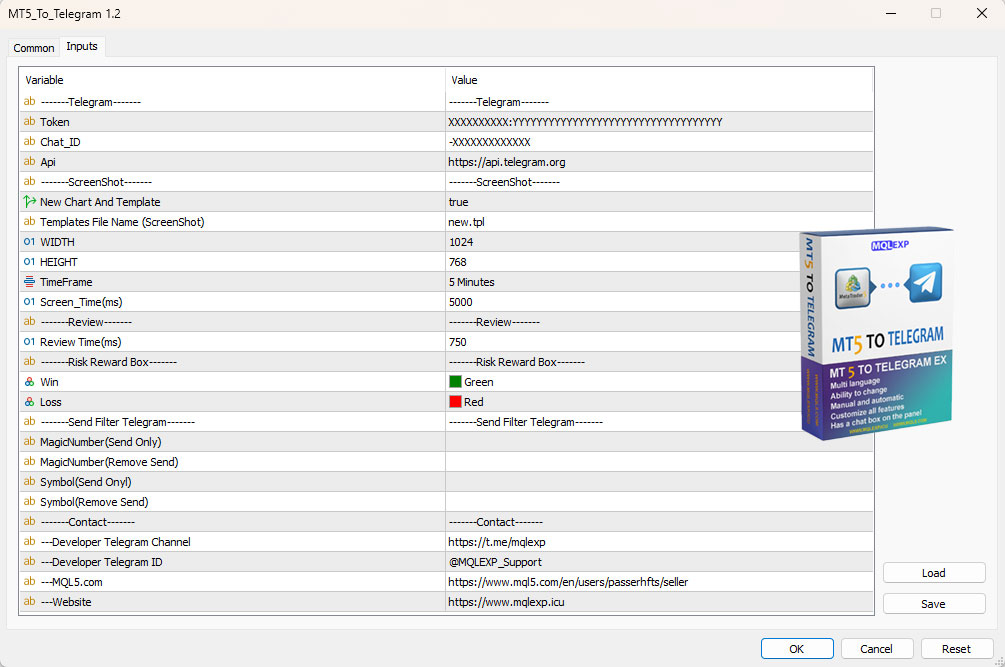Close the MT5_To_Telegram 1.2 window
The width and height of the screenshot is (1005, 667).
tap(982, 13)
